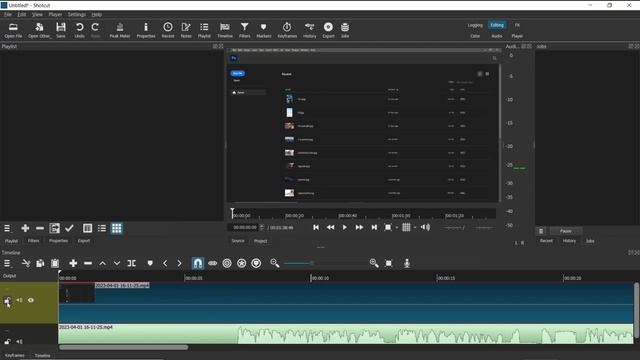
Task: Cut the selected clip in the timeline toolbar
Action: click(x=26, y=263)
